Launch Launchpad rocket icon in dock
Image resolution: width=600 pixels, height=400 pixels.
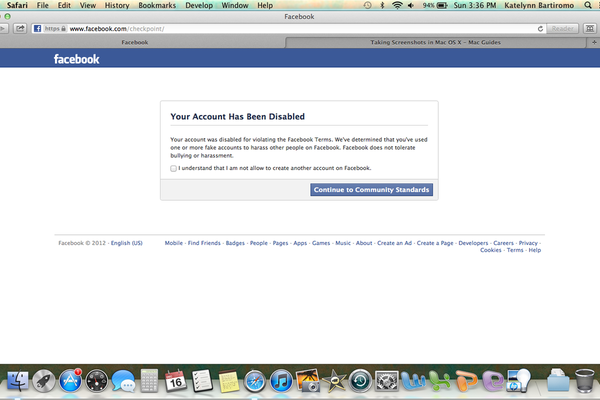tap(44, 381)
